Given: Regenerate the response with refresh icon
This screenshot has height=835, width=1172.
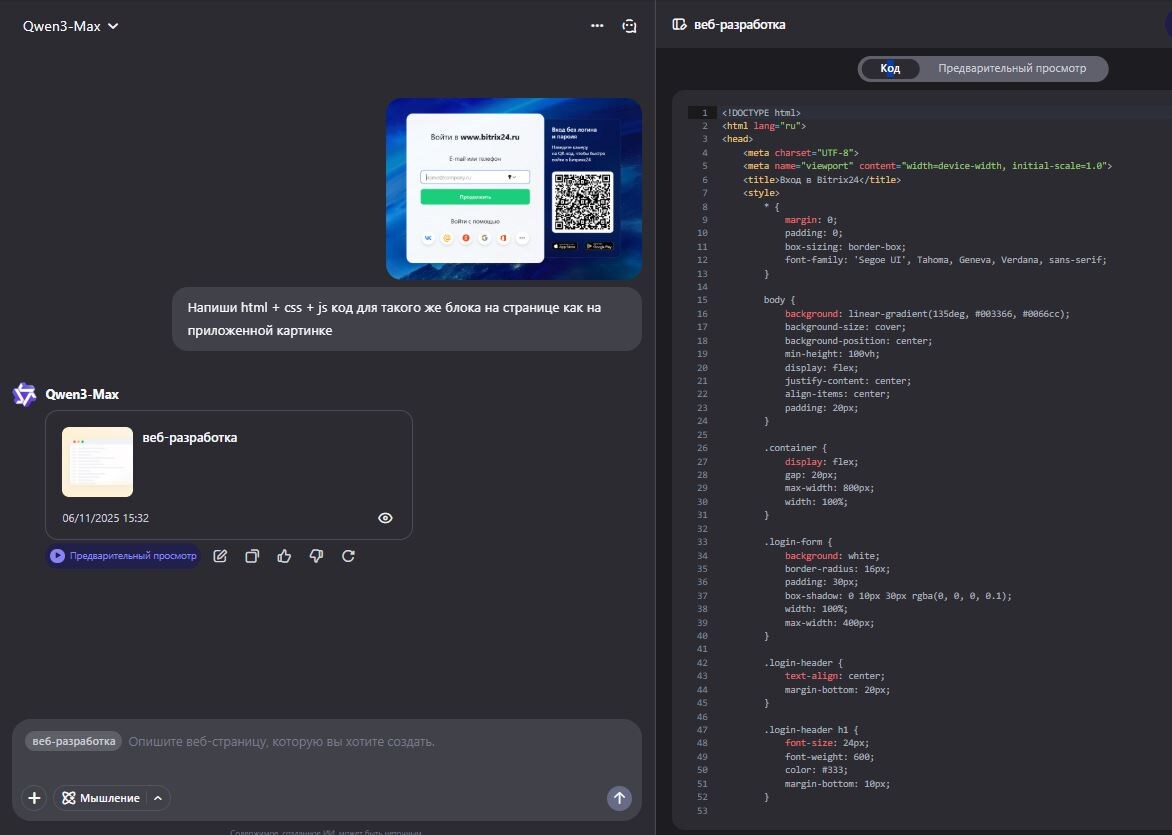Looking at the screenshot, I should click(348, 556).
